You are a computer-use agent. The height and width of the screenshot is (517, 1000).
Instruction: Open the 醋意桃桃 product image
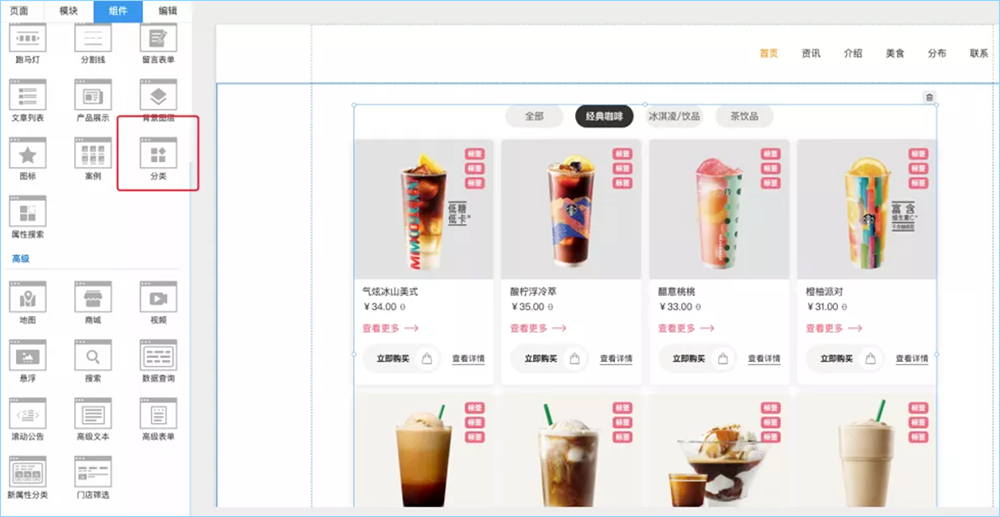tap(719, 209)
